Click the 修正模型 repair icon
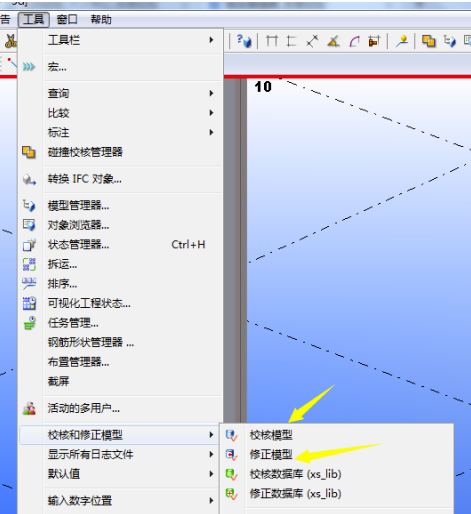 click(231, 455)
